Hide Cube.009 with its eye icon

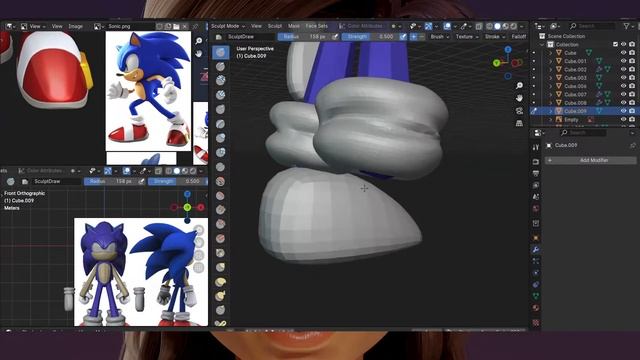coord(623,111)
